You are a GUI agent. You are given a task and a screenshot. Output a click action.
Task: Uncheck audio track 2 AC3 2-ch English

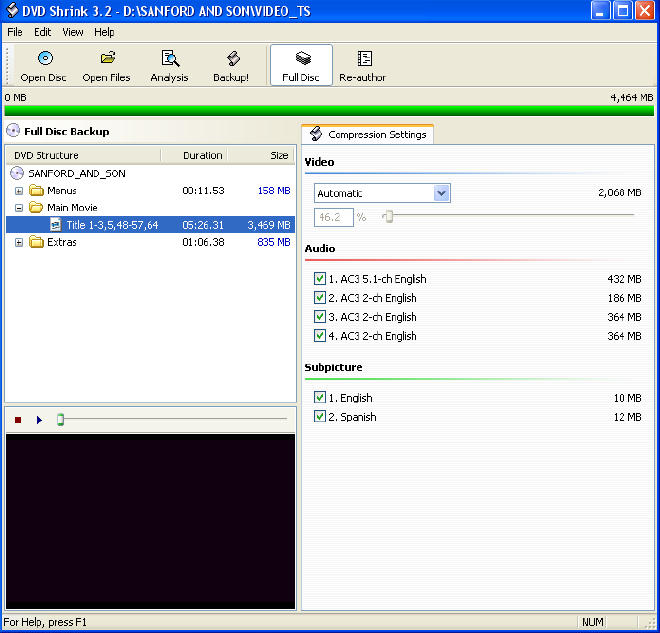click(320, 298)
